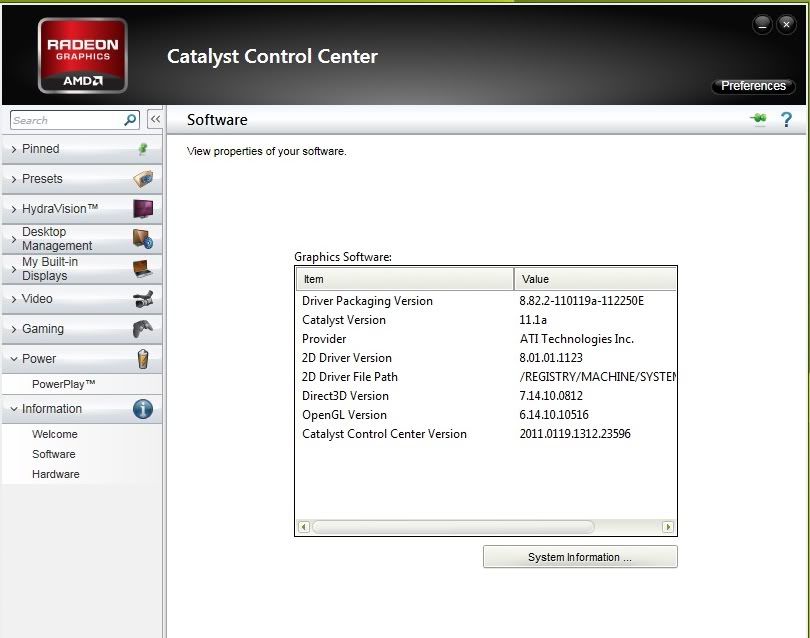Click the value 8.82.2-110119a-112250E
Viewport: 810px width, 638px height.
tap(582, 301)
